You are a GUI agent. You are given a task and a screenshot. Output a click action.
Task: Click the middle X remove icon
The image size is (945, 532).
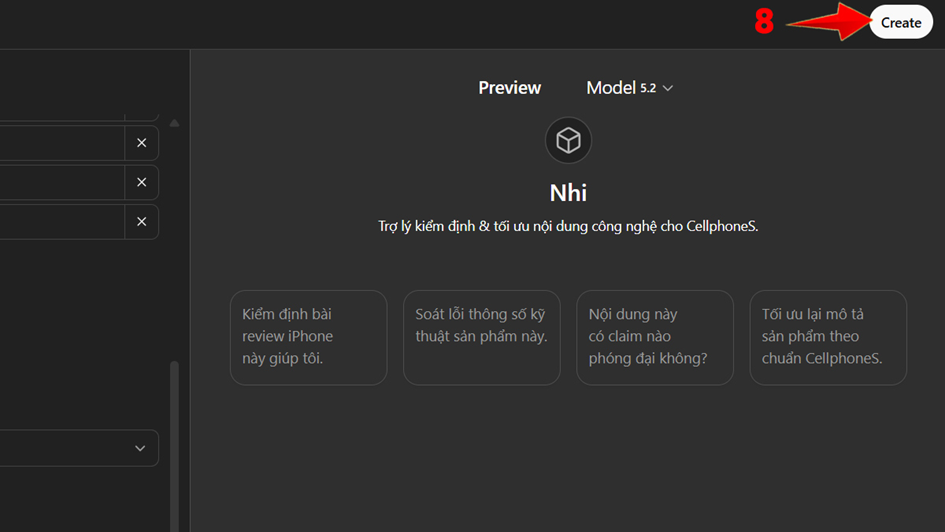(141, 182)
